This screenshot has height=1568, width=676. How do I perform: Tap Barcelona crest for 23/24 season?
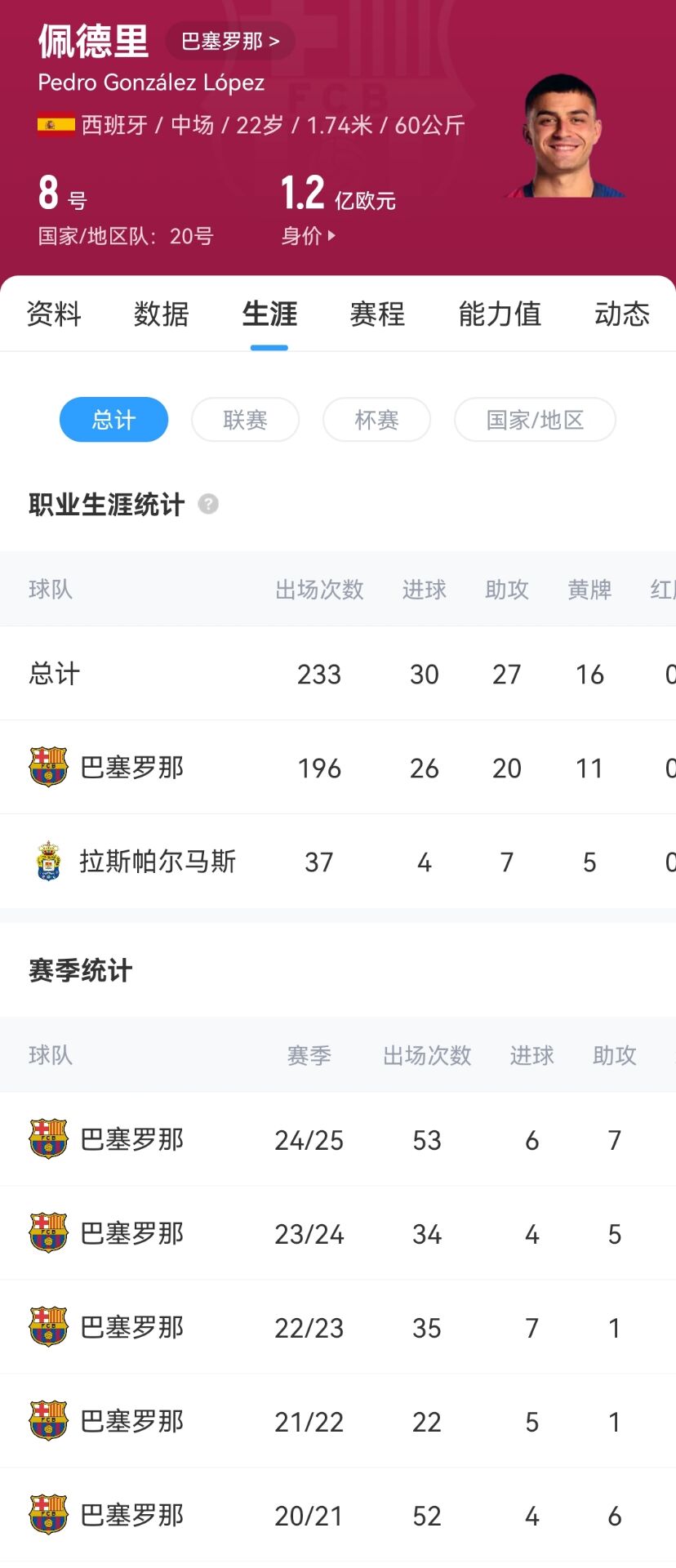tap(48, 1232)
